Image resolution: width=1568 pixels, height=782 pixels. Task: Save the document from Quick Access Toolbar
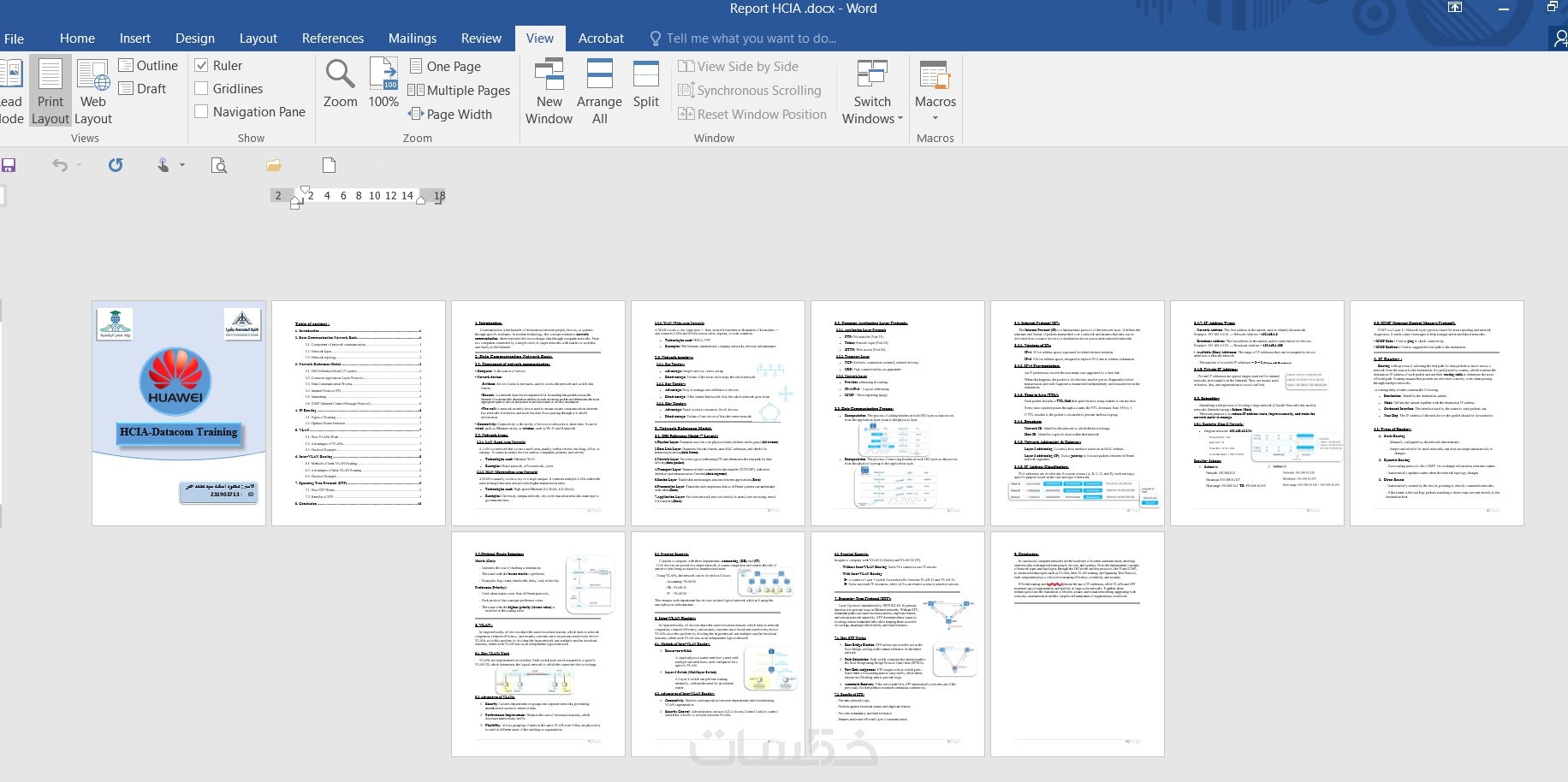[x=9, y=165]
